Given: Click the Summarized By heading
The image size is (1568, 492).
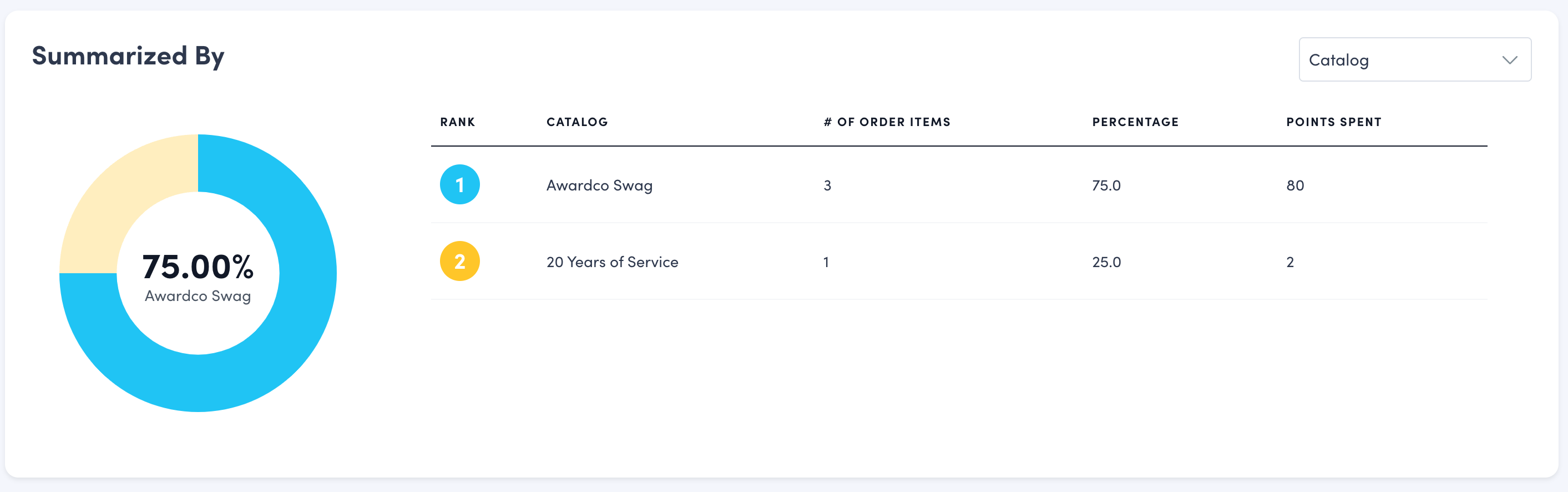Looking at the screenshot, I should pyautogui.click(x=128, y=56).
